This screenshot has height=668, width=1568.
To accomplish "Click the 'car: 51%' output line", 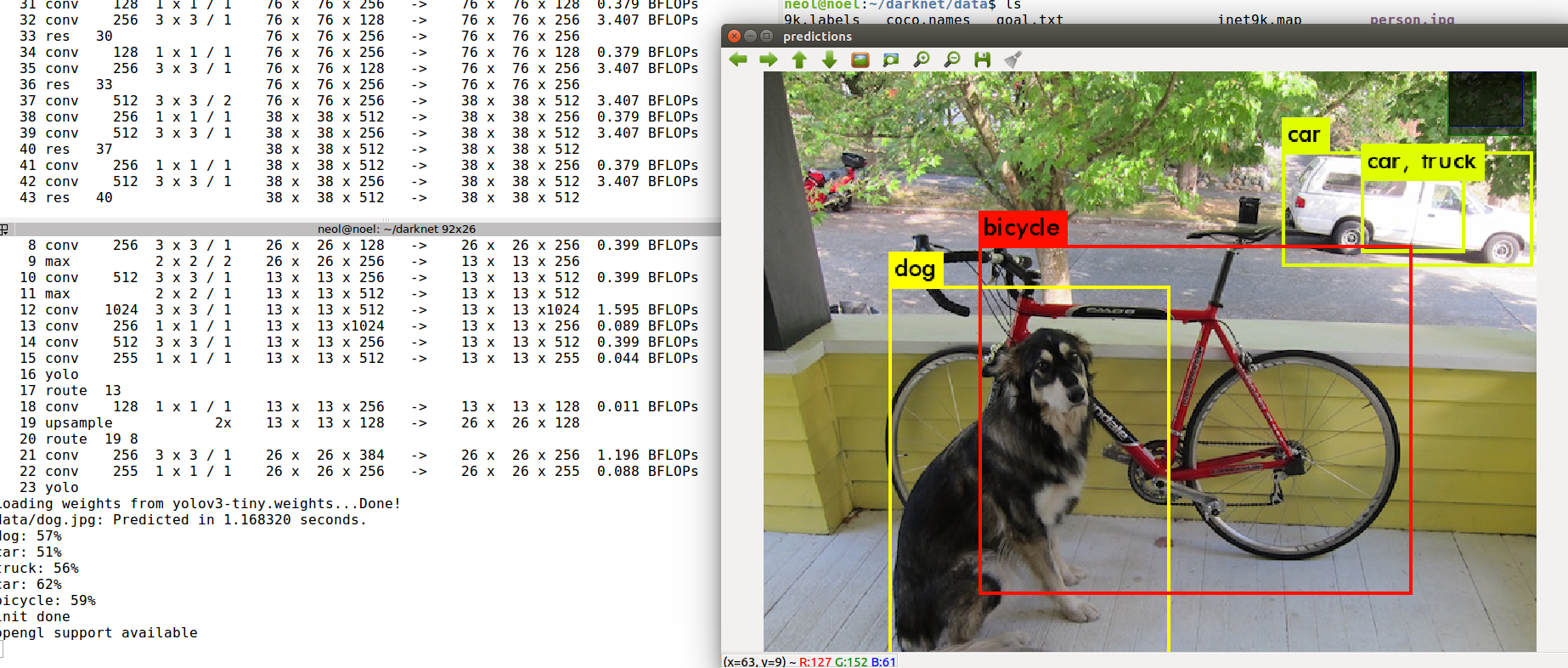I will point(31,552).
